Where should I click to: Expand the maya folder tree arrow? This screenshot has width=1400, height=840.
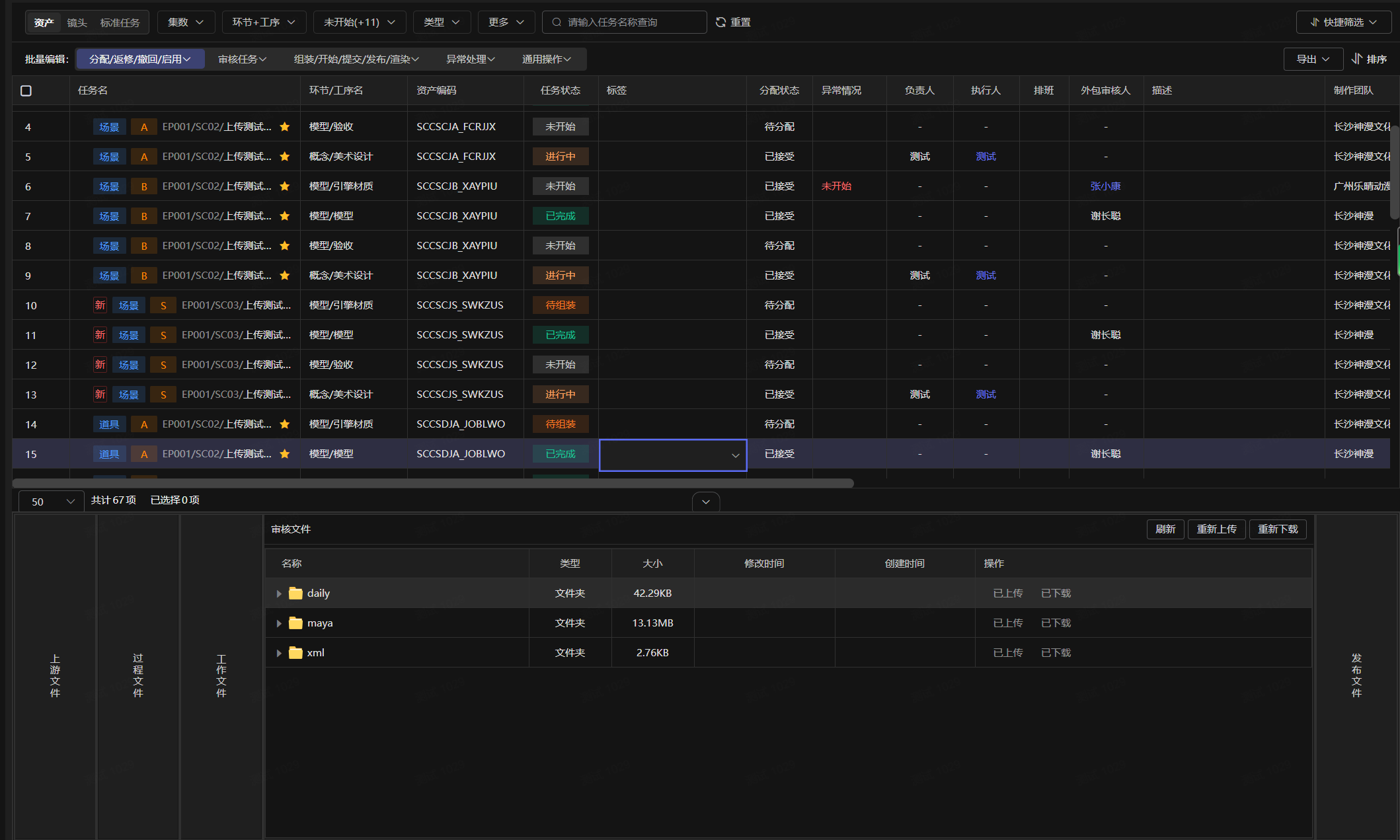(279, 623)
